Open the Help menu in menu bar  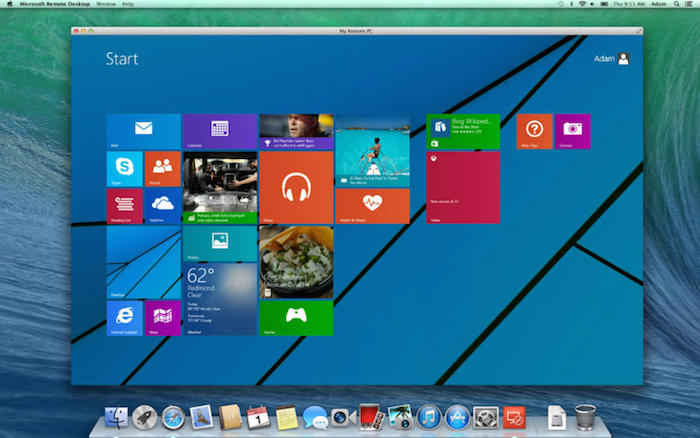[x=128, y=4]
